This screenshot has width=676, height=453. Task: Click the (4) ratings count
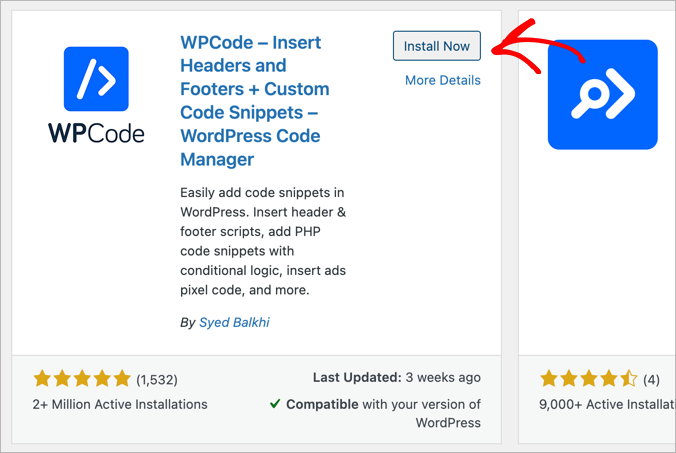(x=651, y=379)
